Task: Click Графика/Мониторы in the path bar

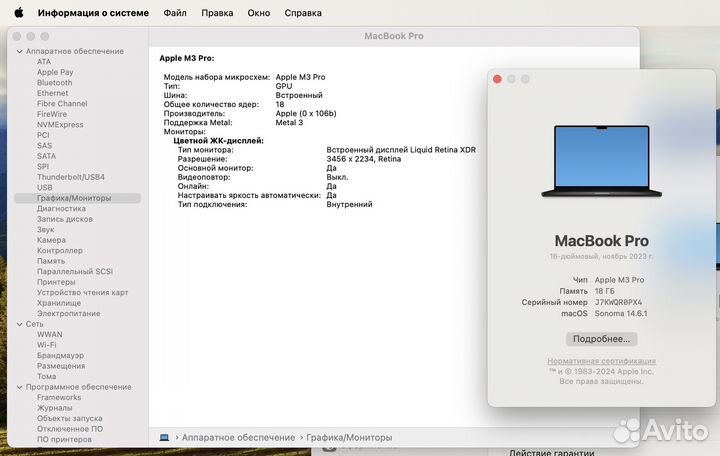Action: tap(349, 438)
